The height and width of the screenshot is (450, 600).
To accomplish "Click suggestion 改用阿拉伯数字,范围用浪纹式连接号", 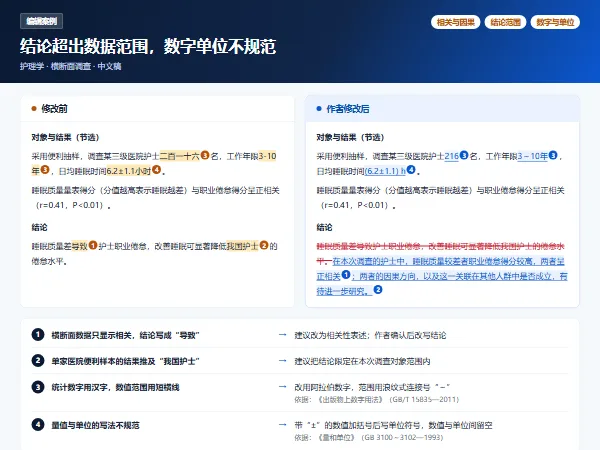I will [x=372, y=387].
